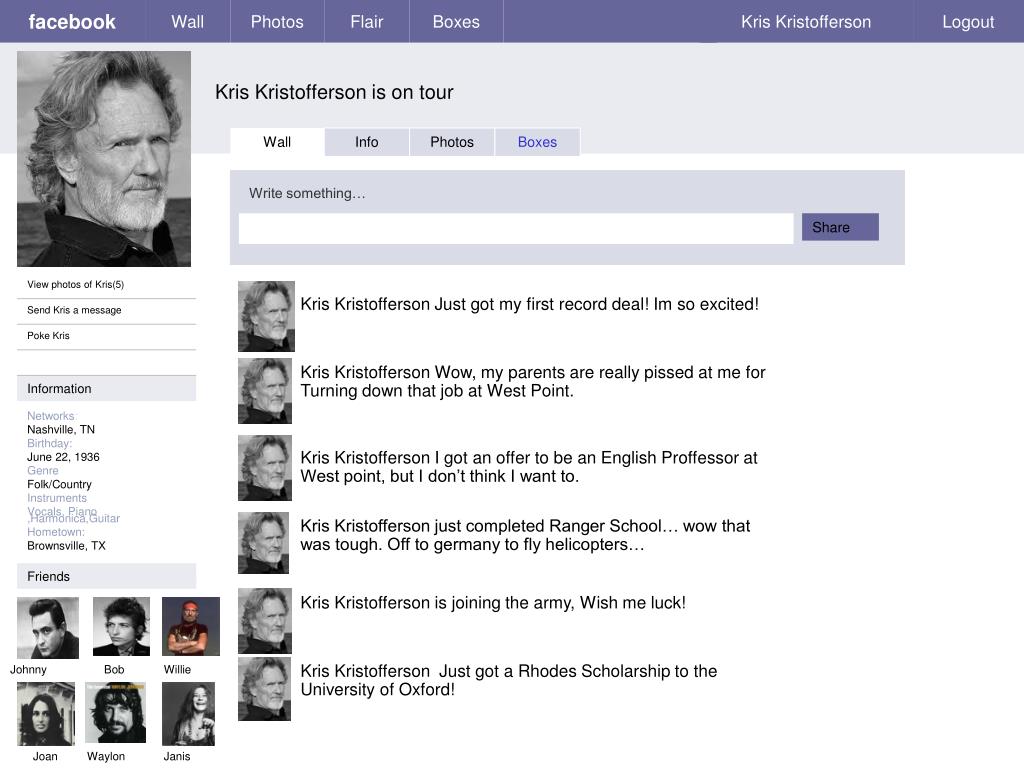Viewport: 1024px width, 768px height.
Task: Select Willie's friend picture
Action: click(x=191, y=626)
